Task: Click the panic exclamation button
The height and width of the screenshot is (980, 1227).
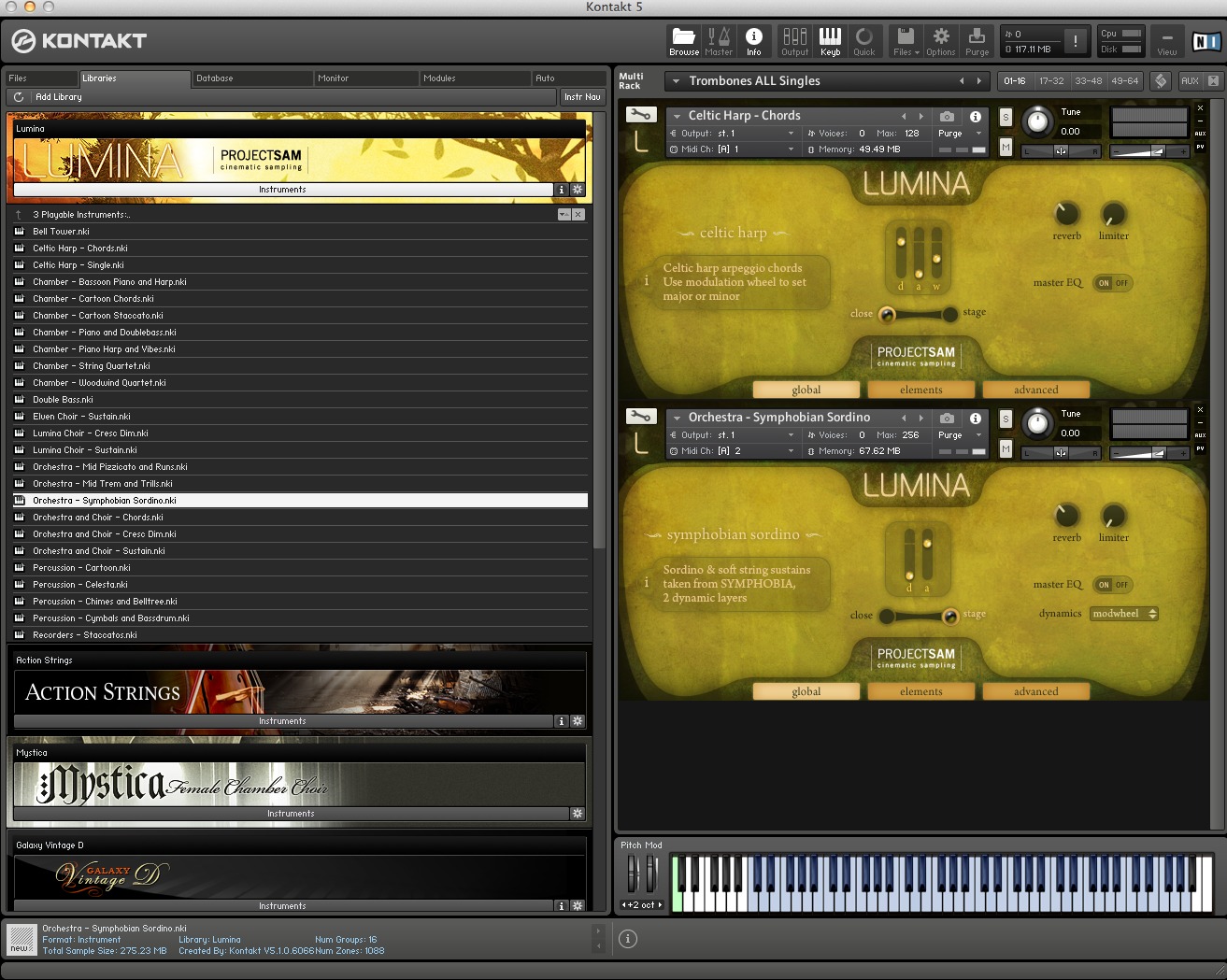Action: tap(1076, 41)
